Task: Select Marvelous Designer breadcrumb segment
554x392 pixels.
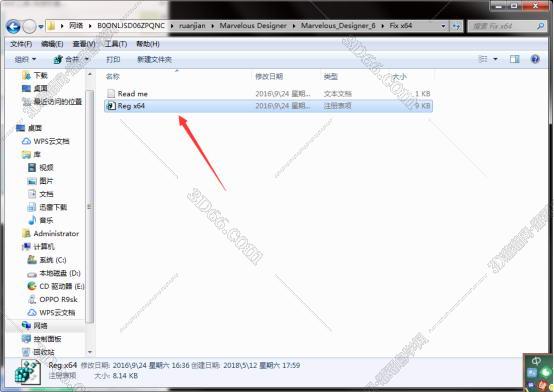Action: 253,26
